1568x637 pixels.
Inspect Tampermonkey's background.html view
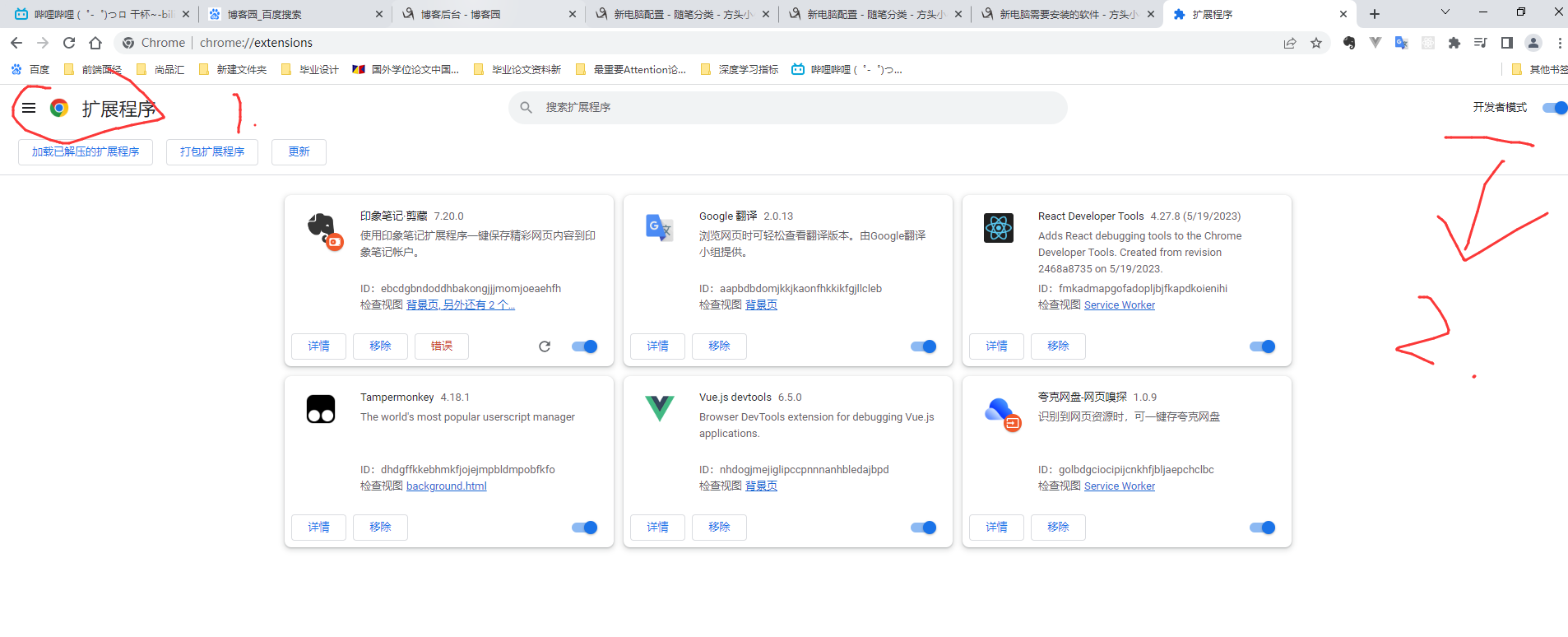(447, 486)
